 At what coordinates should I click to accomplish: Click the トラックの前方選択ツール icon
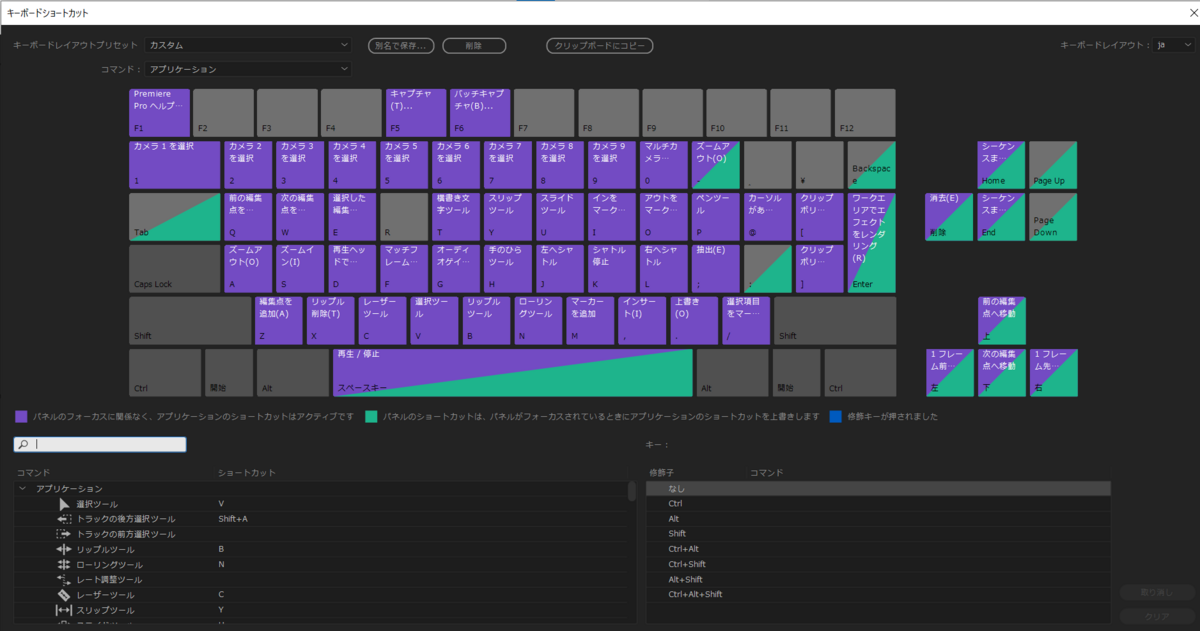point(63,534)
